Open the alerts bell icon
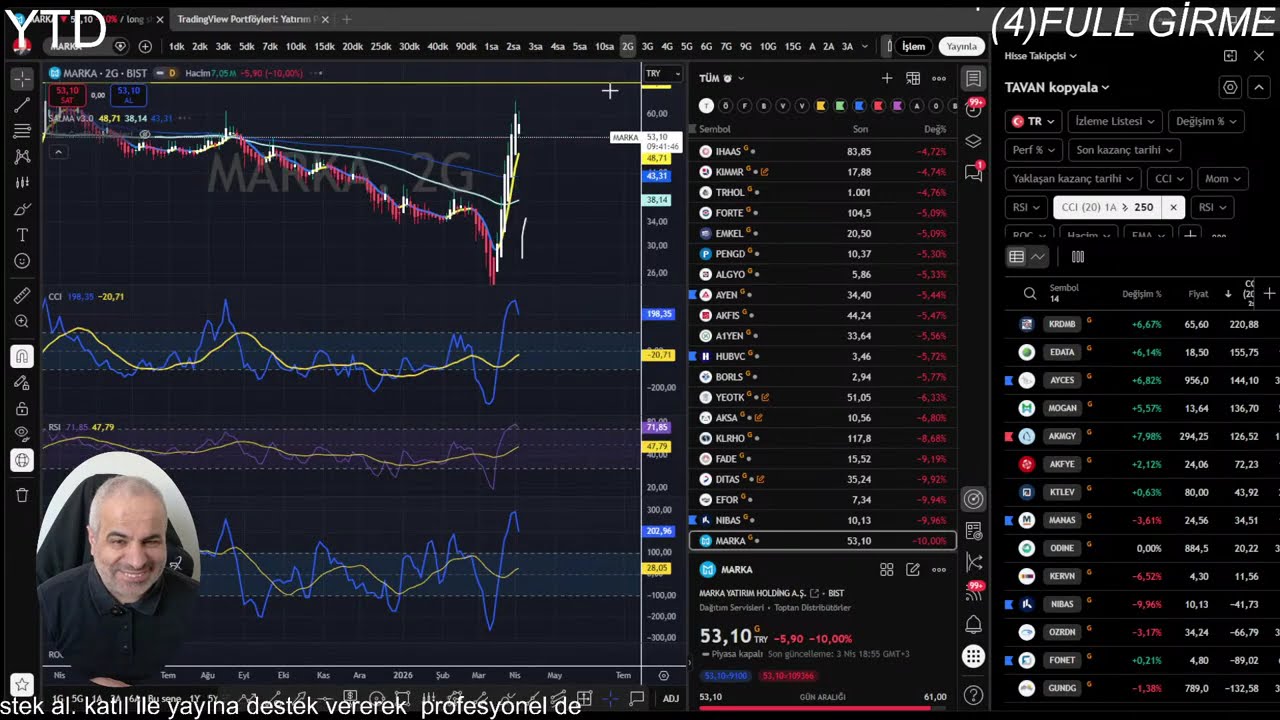This screenshot has width=1280, height=720. pos(973,625)
